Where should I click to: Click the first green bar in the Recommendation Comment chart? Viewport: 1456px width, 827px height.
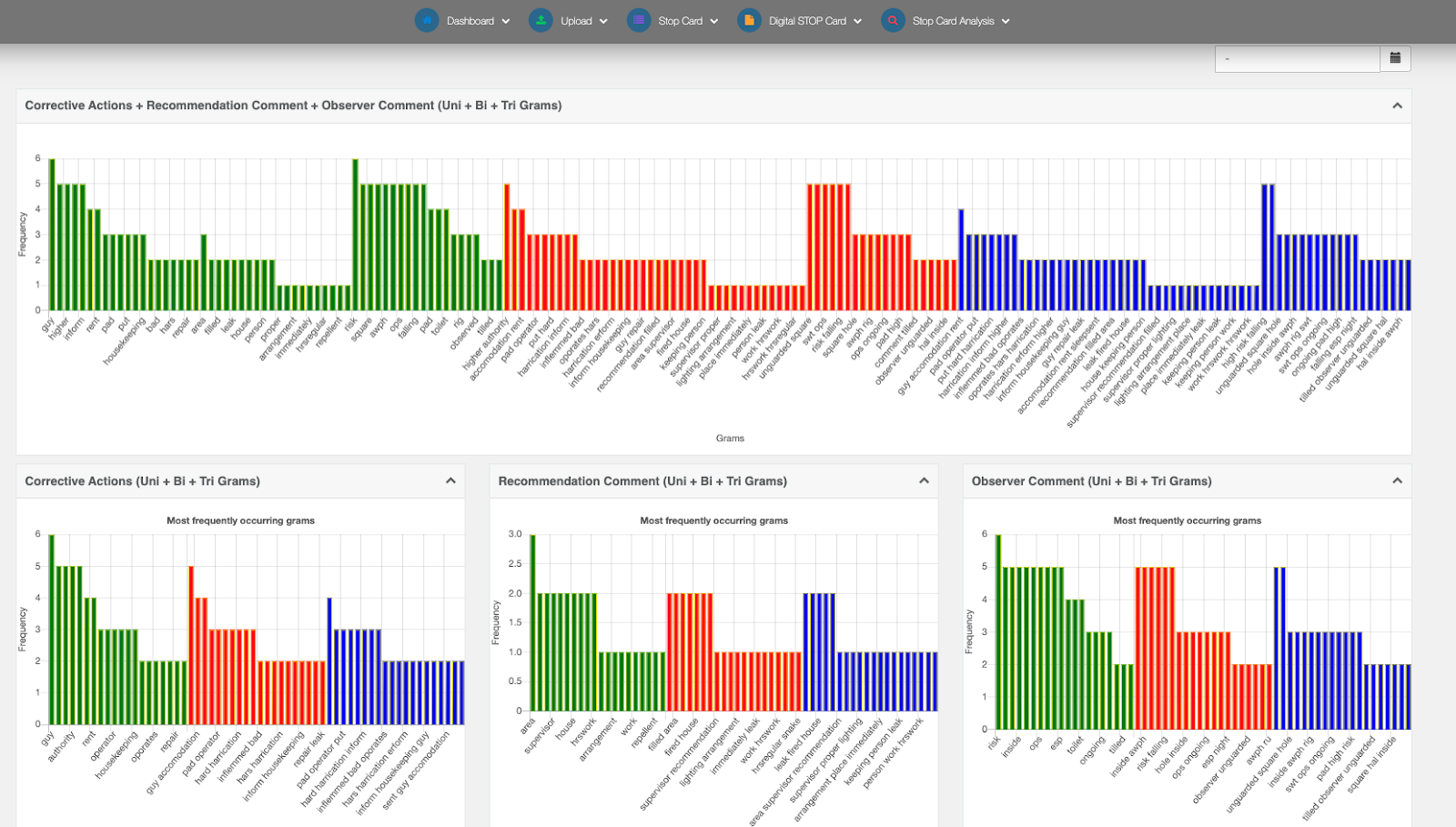[532, 622]
